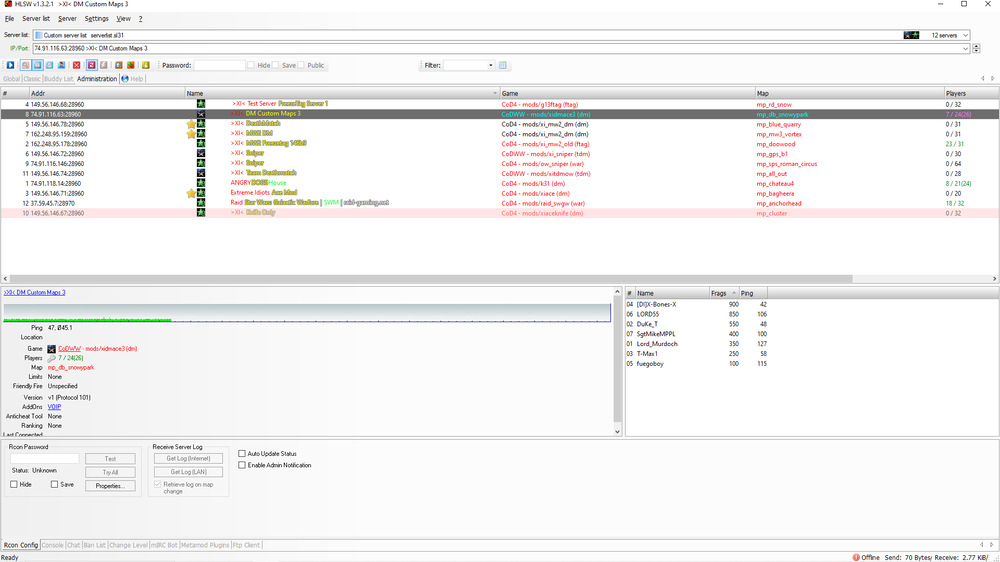Screen dimensions: 1000x562
Task: Open the VOIP addon link
Action: (x=55, y=407)
